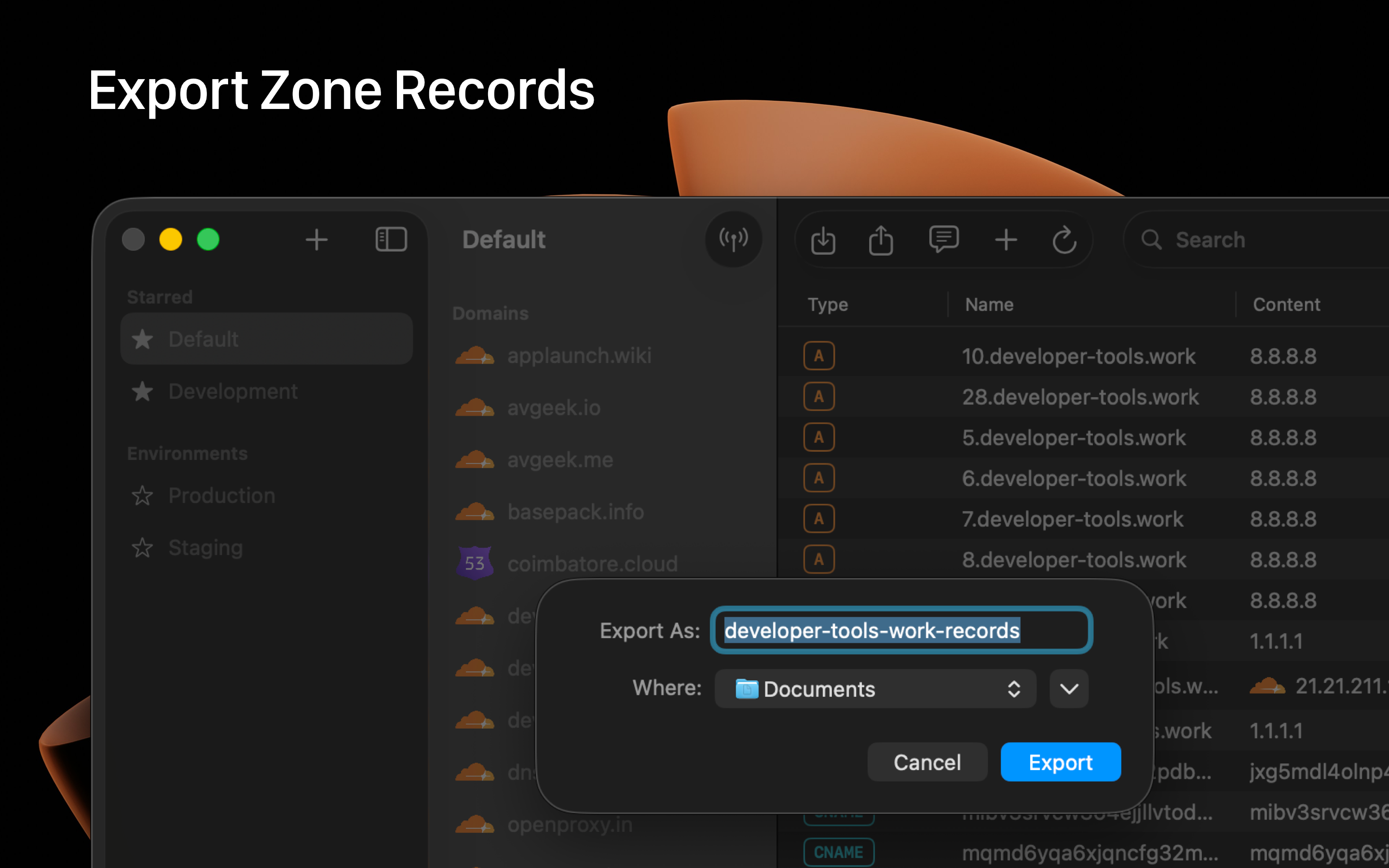The height and width of the screenshot is (868, 1389).
Task: Sort by the Type column header
Action: 828,304
